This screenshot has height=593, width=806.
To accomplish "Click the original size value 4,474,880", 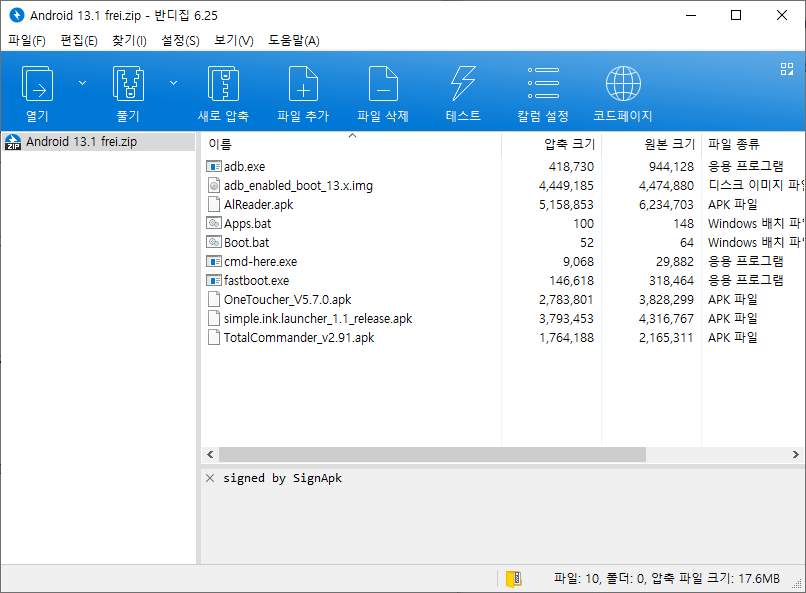I will (x=666, y=186).
